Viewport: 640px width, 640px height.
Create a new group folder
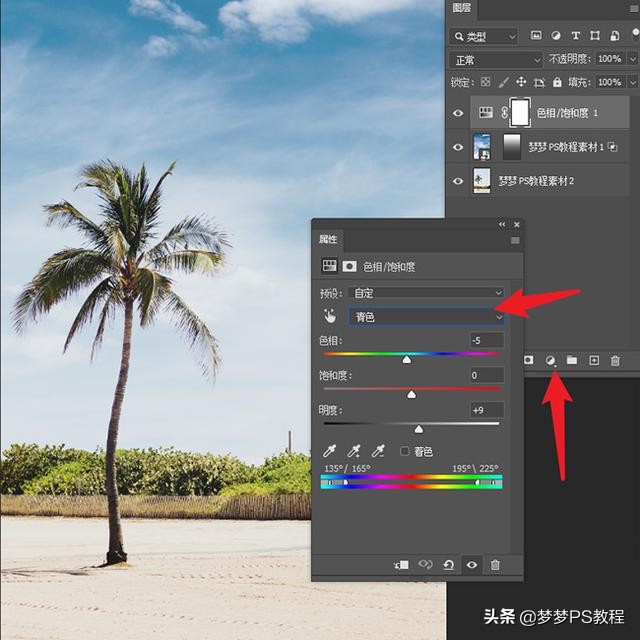pyautogui.click(x=572, y=360)
